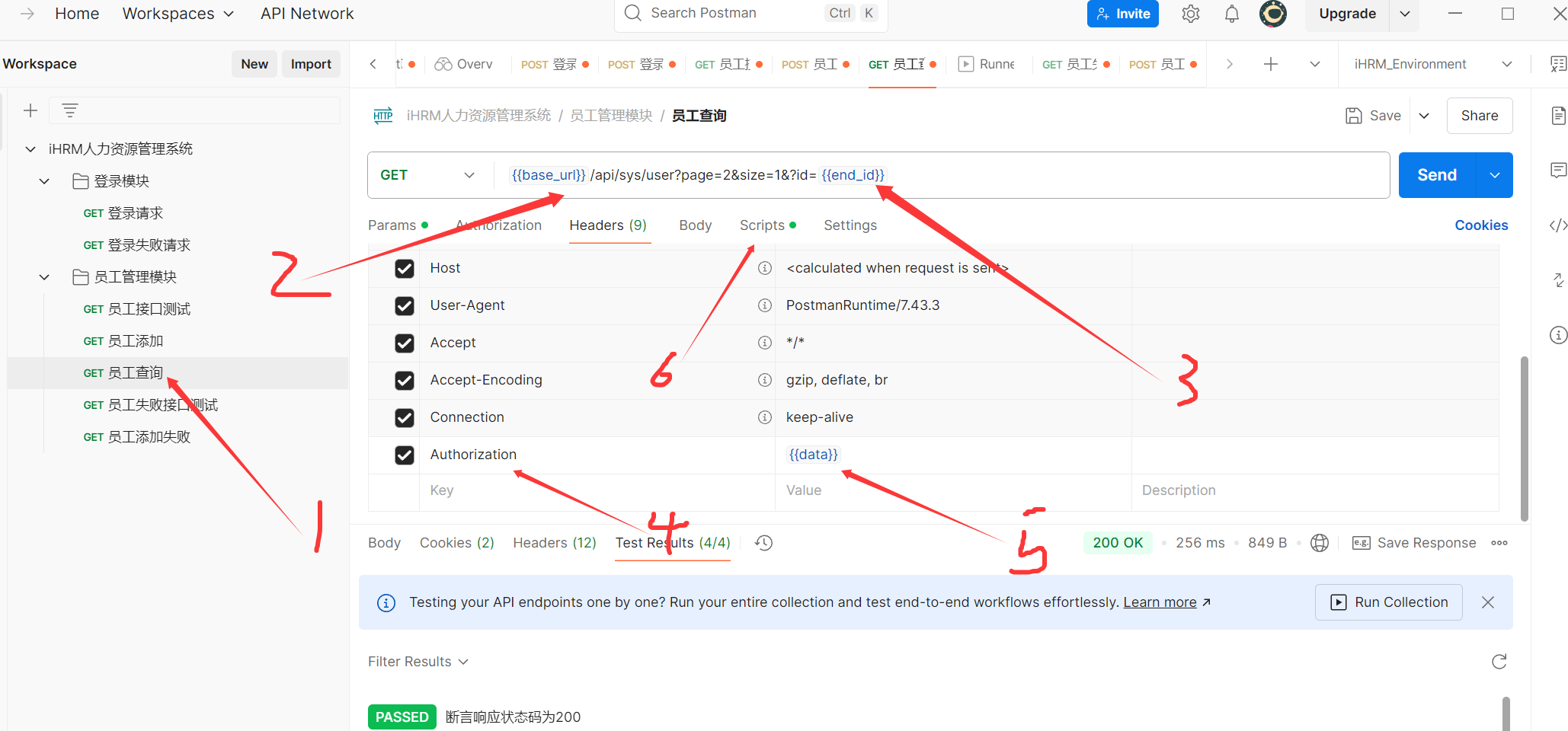Image resolution: width=1568 pixels, height=731 pixels.
Task: Click the Send button
Action: tap(1437, 175)
